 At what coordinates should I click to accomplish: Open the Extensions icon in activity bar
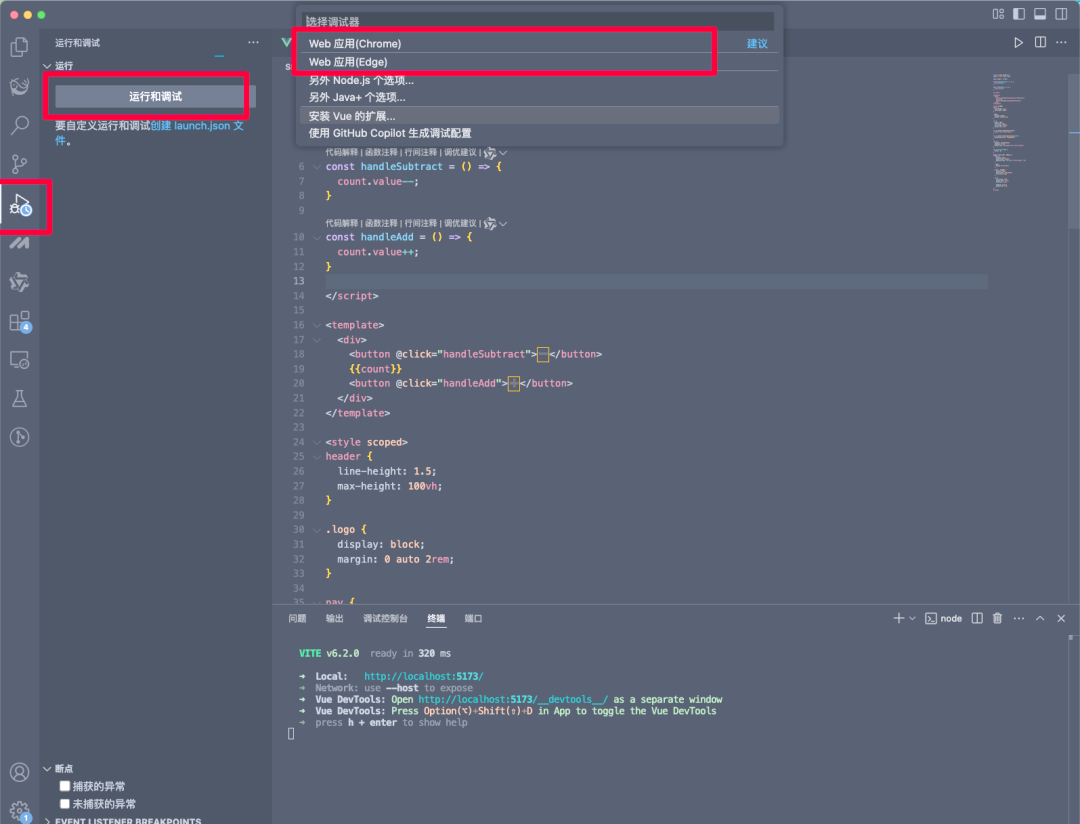(x=20, y=321)
